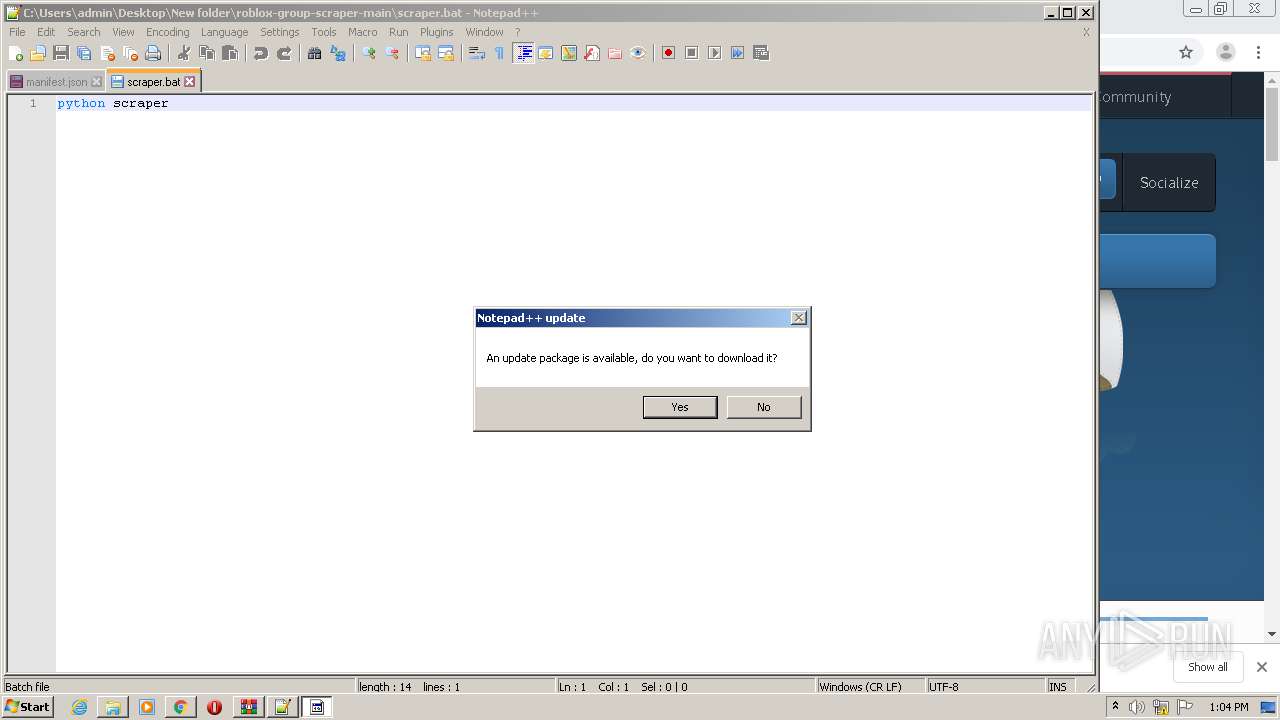Click the Zoom In toolbar icon
Screen dimensions: 1280x720
click(369, 53)
